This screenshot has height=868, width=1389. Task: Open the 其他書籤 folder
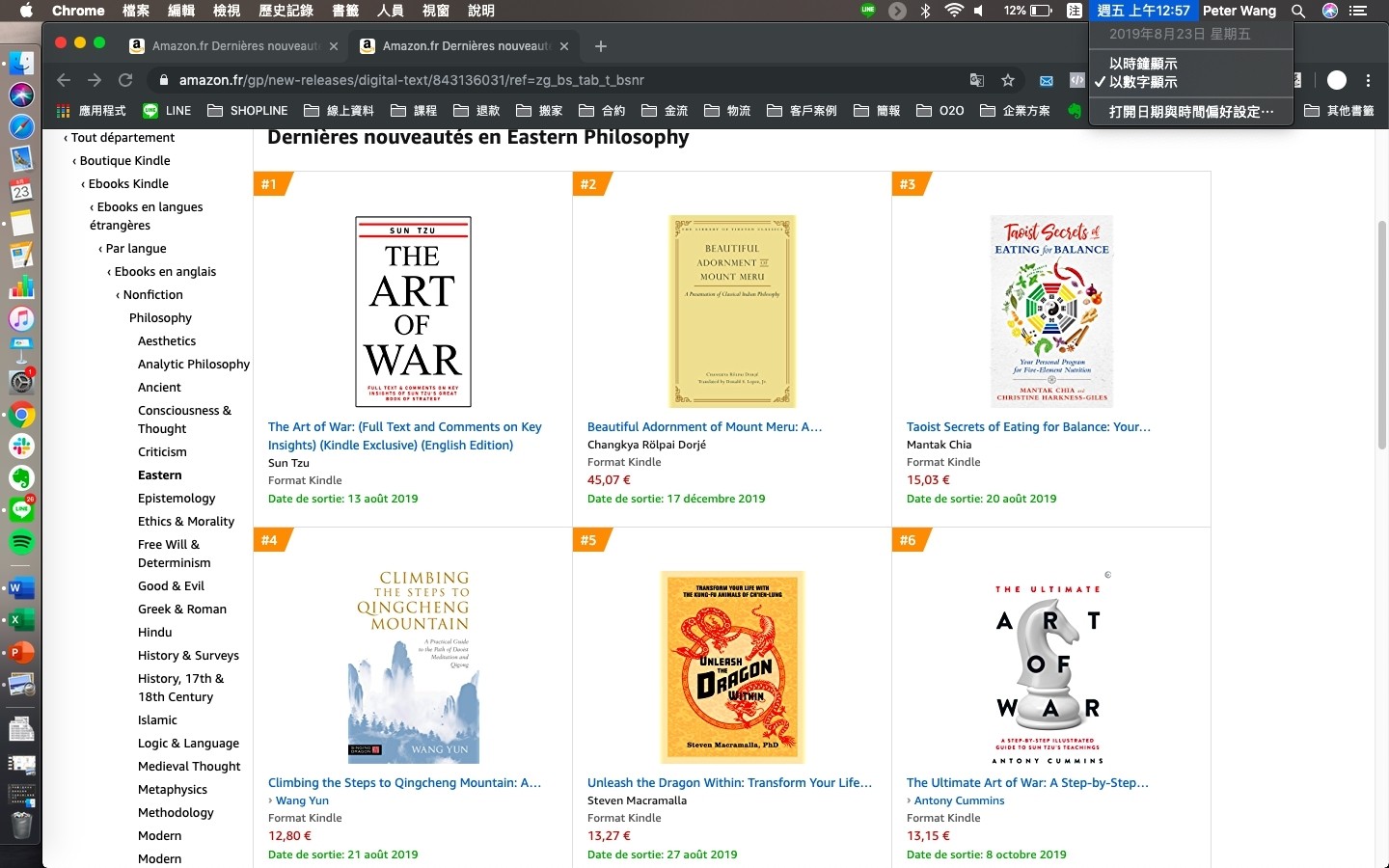[x=1339, y=111]
